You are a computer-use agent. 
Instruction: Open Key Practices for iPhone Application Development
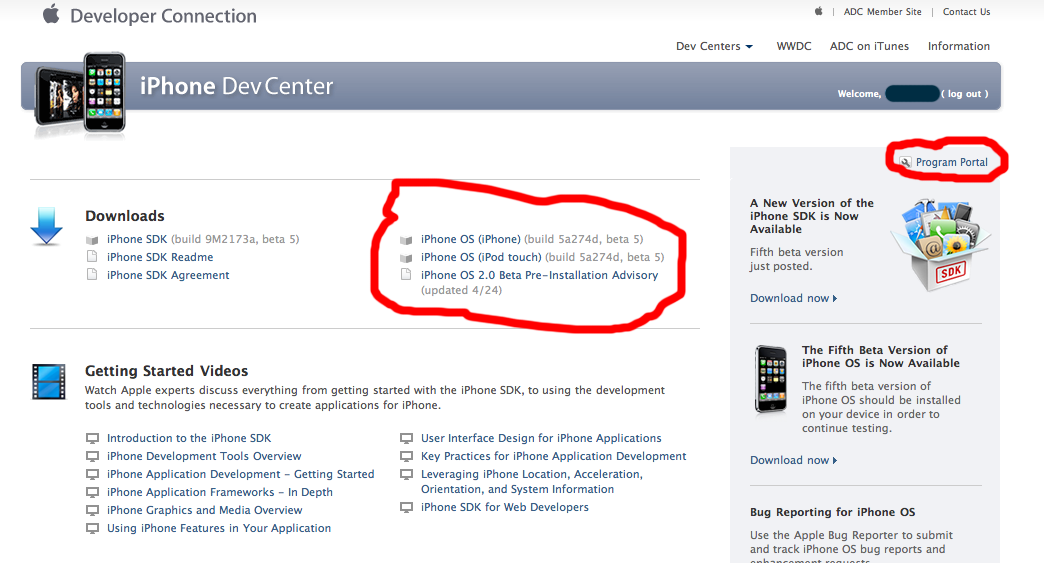pyautogui.click(x=553, y=456)
